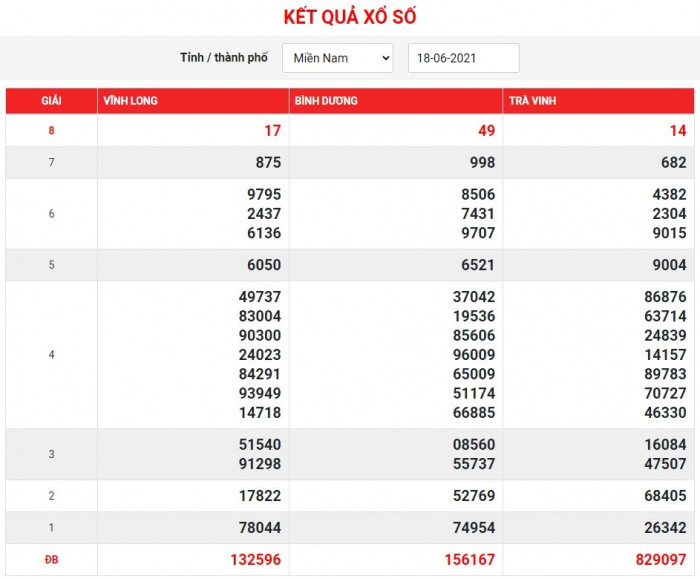This screenshot has width=700, height=579.
Task: Click the Tỉnh / thành phố label
Action: (x=224, y=58)
